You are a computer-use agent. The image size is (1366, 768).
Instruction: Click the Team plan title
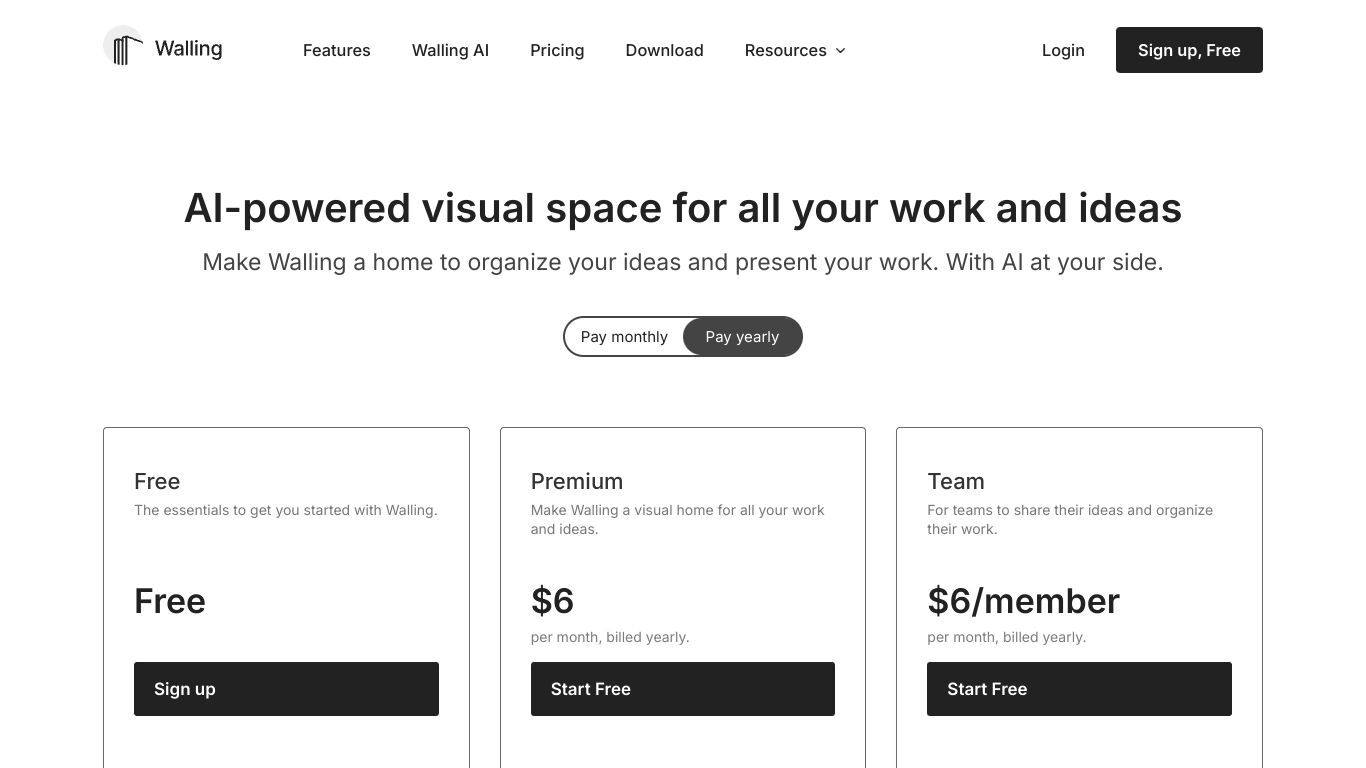956,481
